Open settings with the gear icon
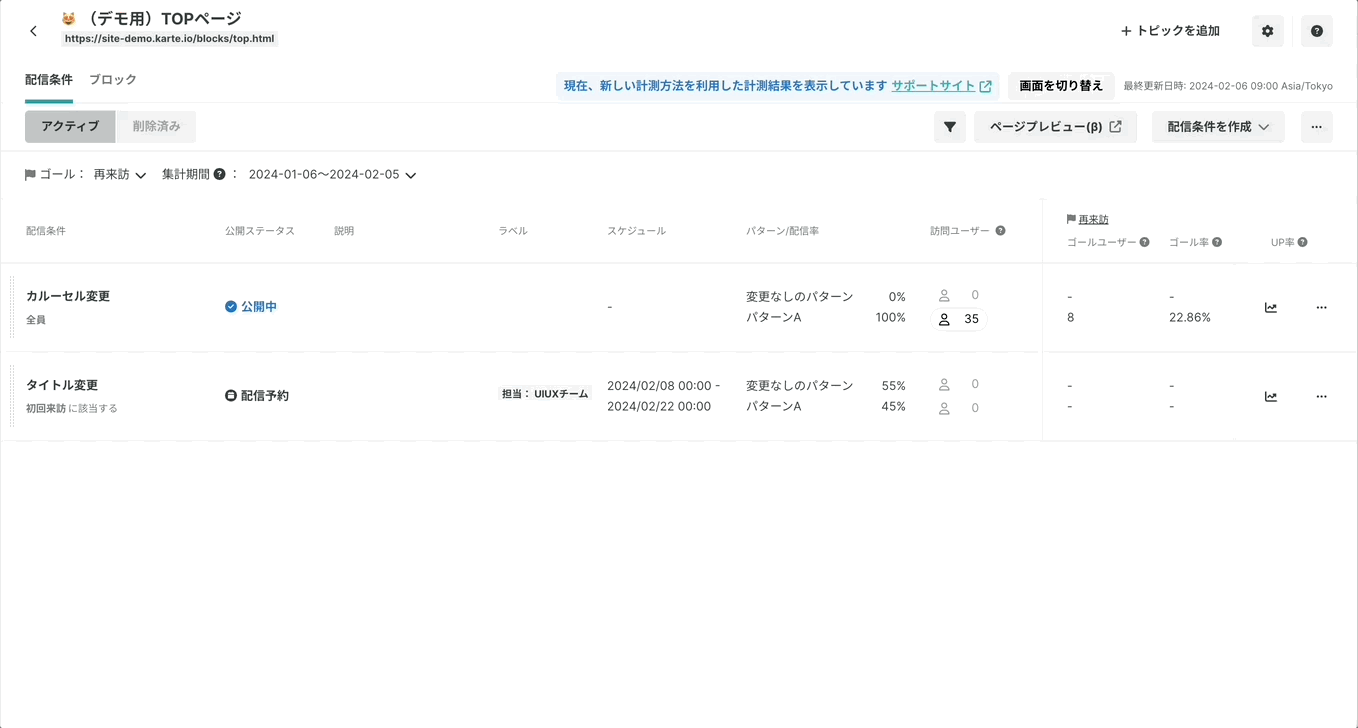 coord(1267,31)
